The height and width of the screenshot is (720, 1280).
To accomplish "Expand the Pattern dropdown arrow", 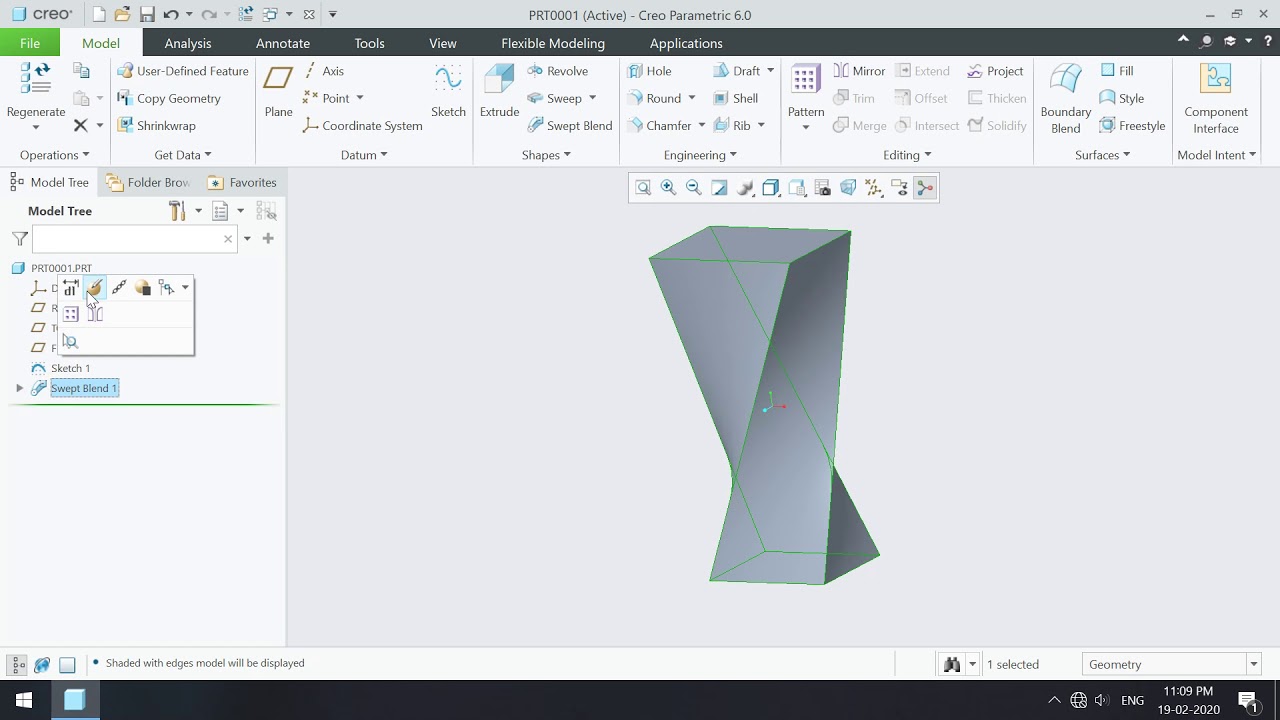I will 806,127.
